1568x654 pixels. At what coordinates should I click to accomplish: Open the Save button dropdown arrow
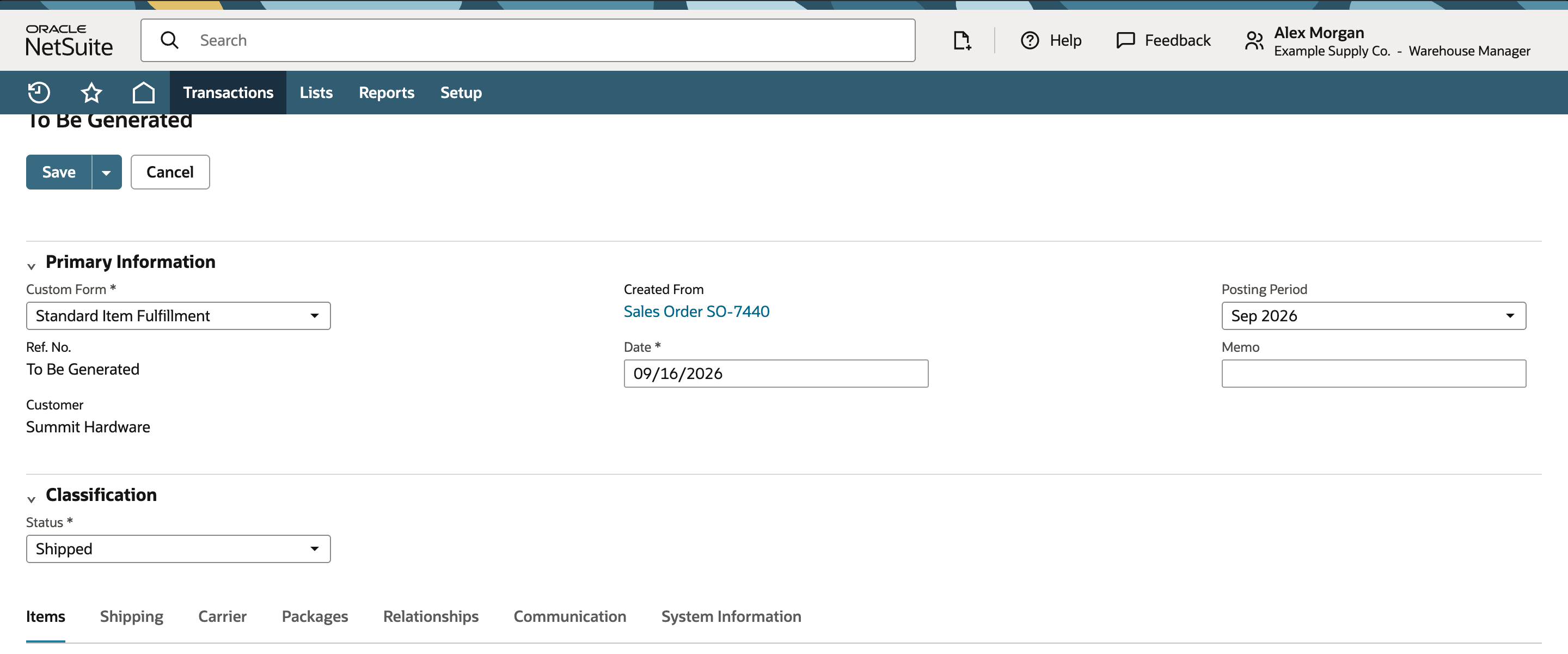107,172
